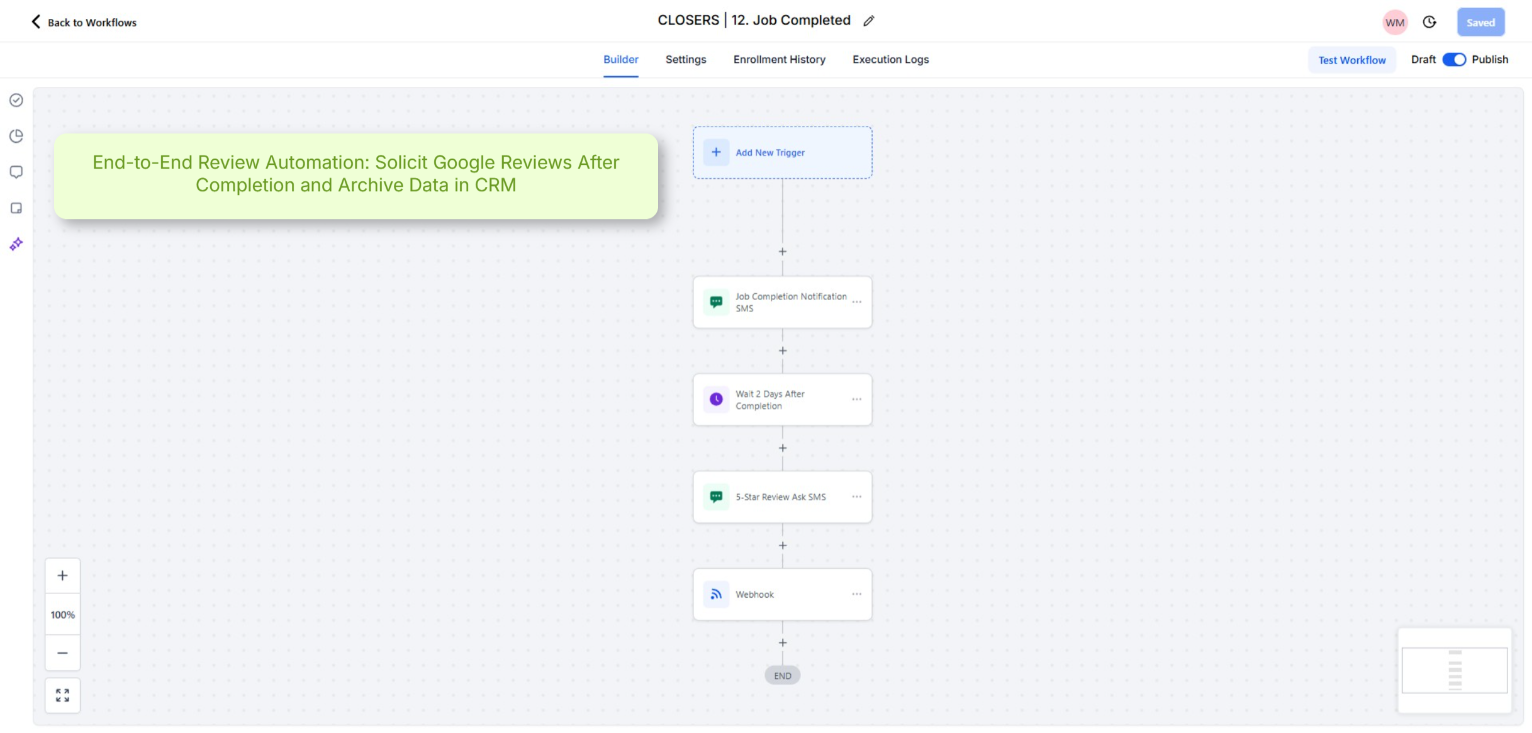Click the checkmark circle icon in sidebar
The height and width of the screenshot is (733, 1532).
(16, 100)
